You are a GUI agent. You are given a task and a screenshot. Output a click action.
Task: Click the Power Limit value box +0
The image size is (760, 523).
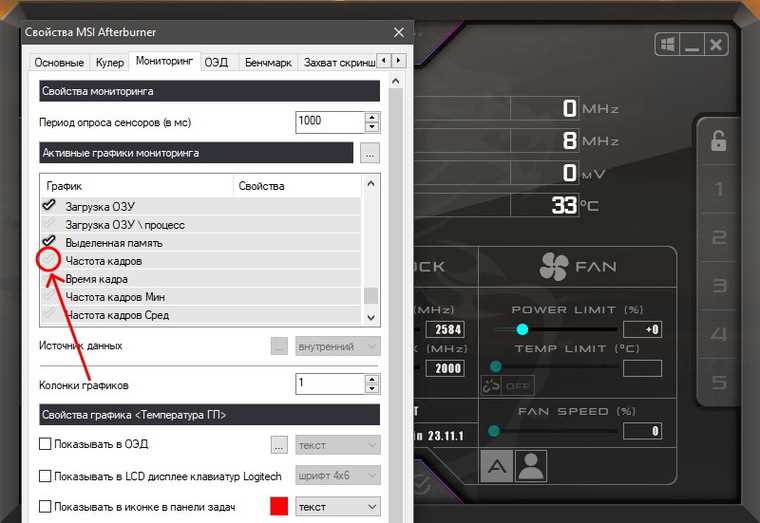click(x=642, y=330)
